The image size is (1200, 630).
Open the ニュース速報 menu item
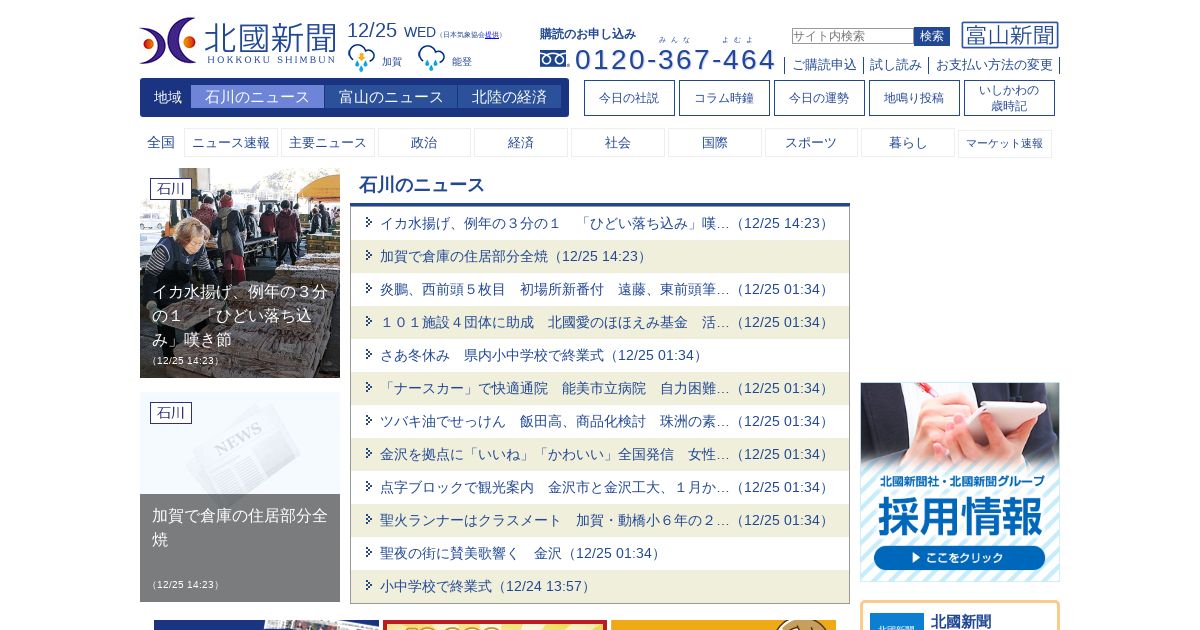point(231,143)
